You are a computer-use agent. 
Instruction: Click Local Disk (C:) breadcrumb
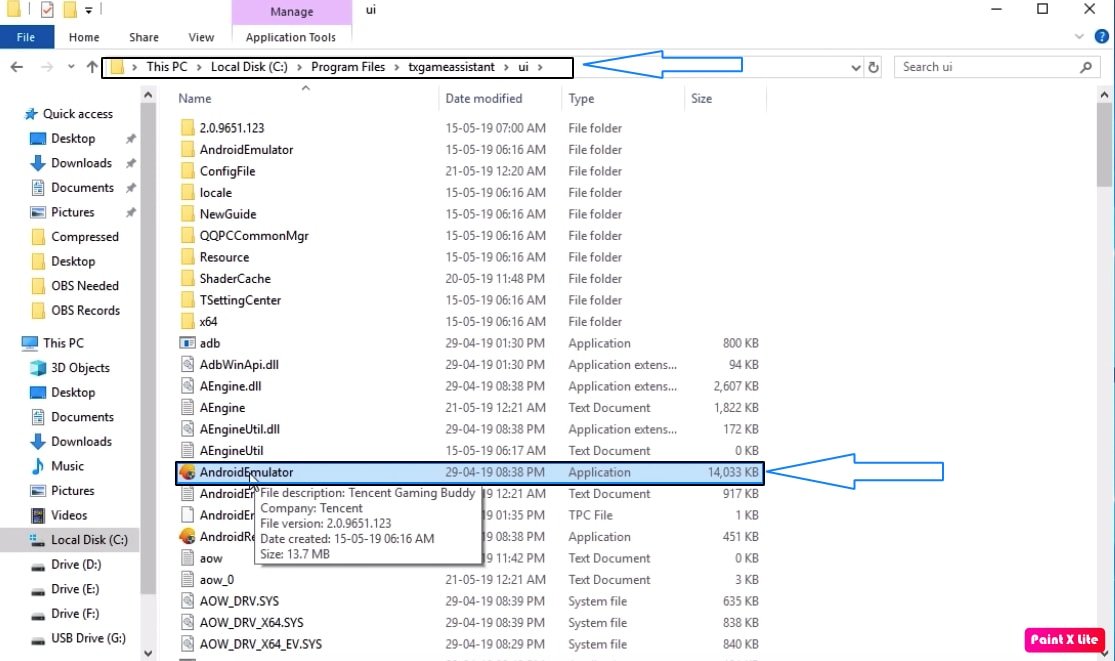click(249, 67)
